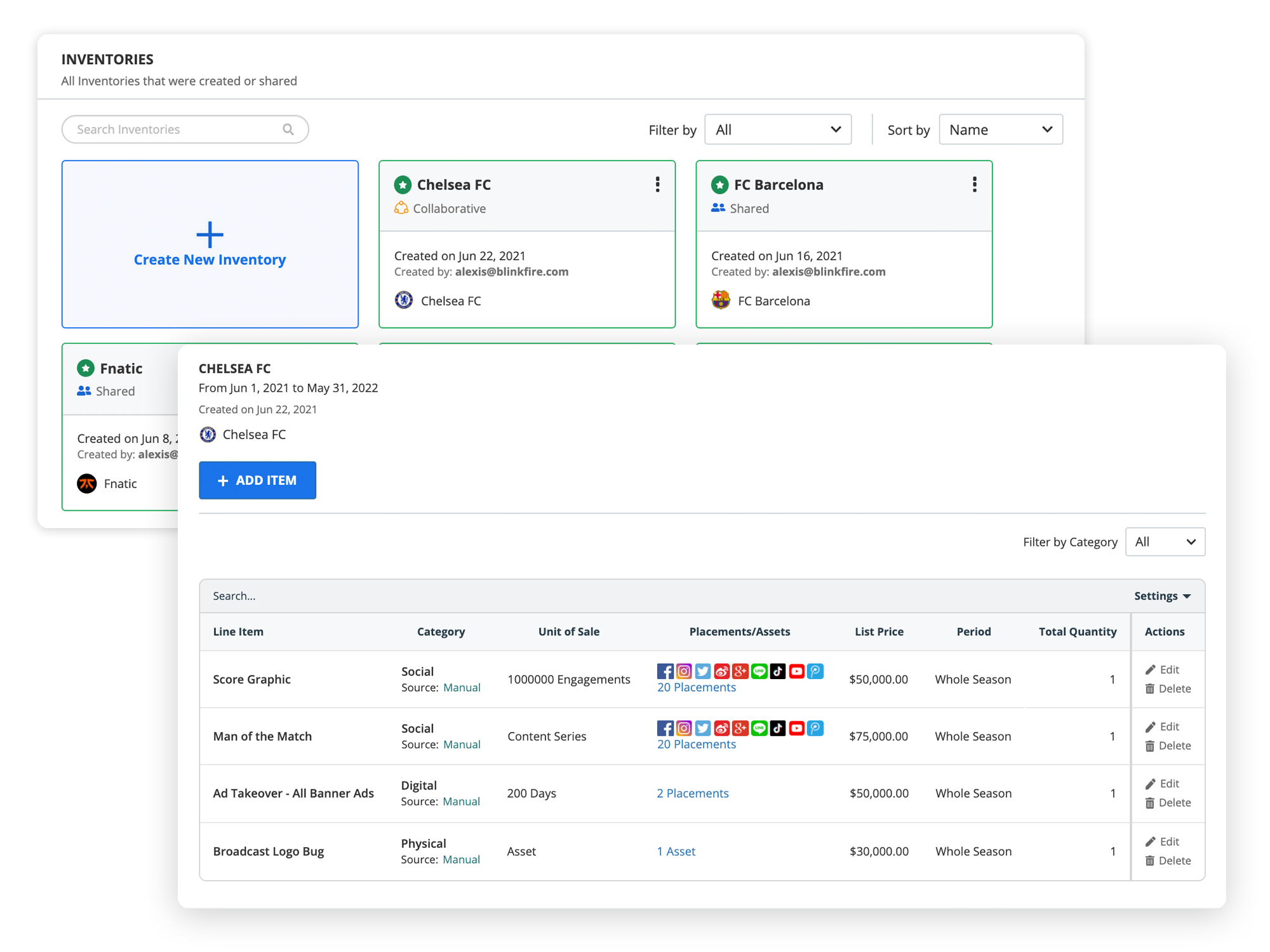Click the Search Inventories input field
Image resolution: width=1270 pixels, height=952 pixels.
(x=171, y=129)
